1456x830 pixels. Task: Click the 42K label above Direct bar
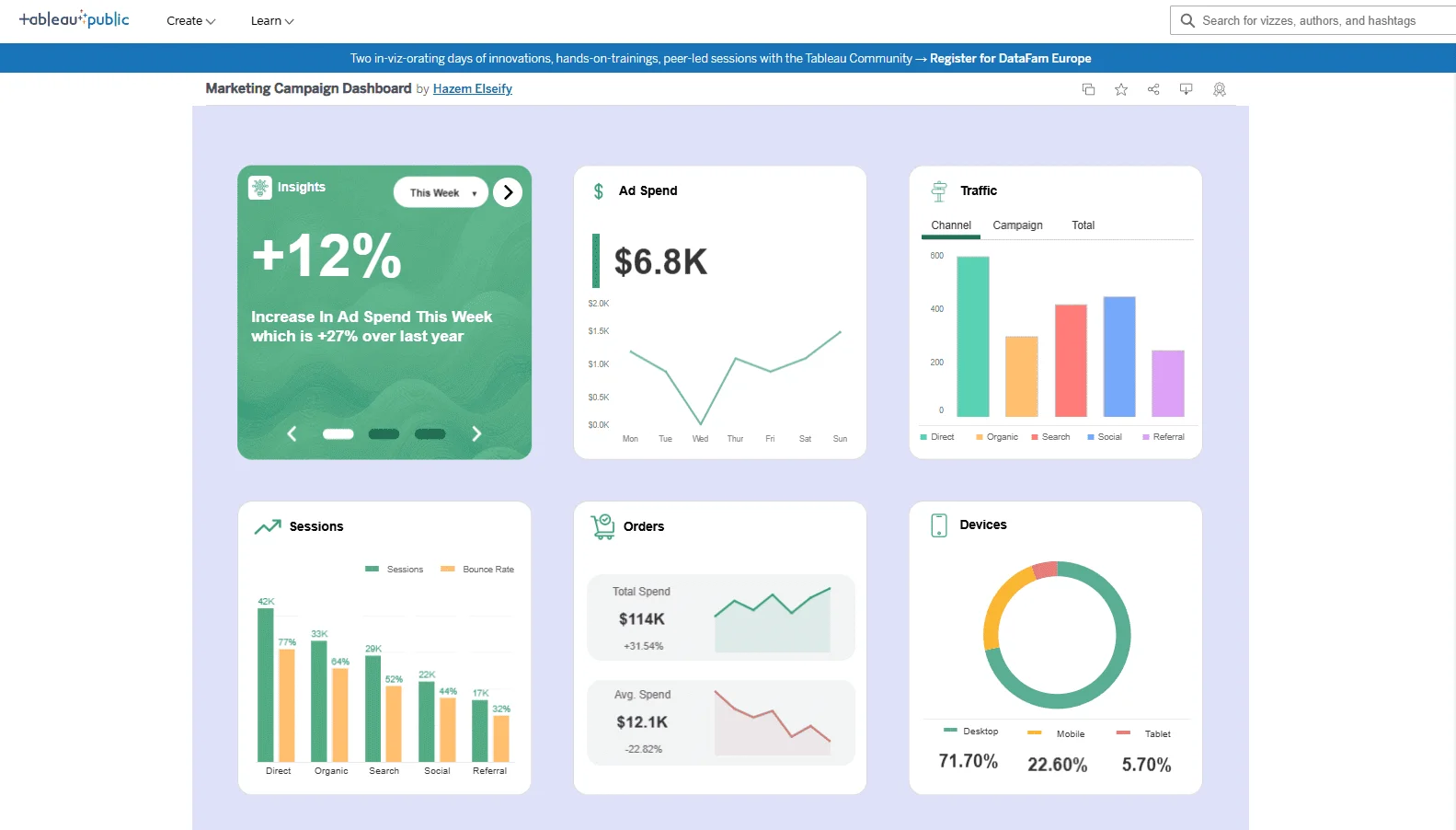pos(266,602)
